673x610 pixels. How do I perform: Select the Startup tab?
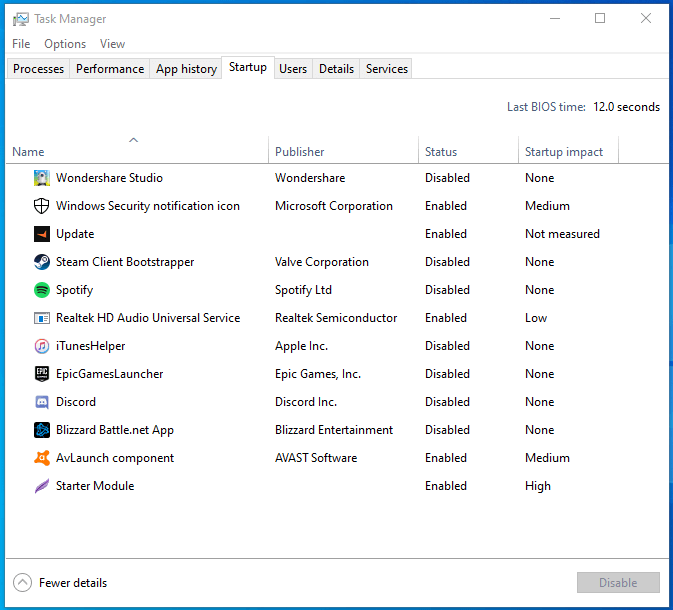pyautogui.click(x=248, y=67)
